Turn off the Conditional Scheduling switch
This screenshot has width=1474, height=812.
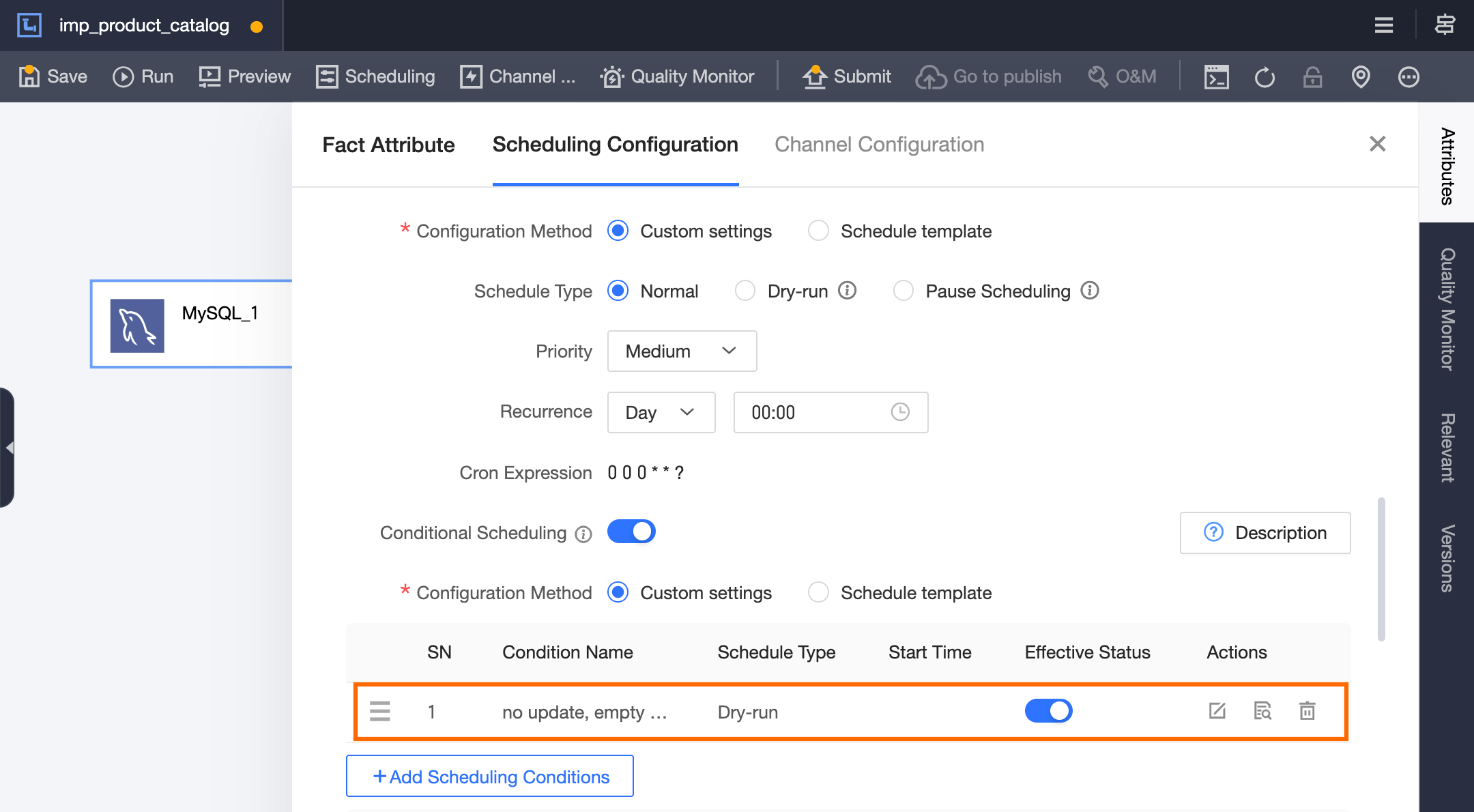631,532
